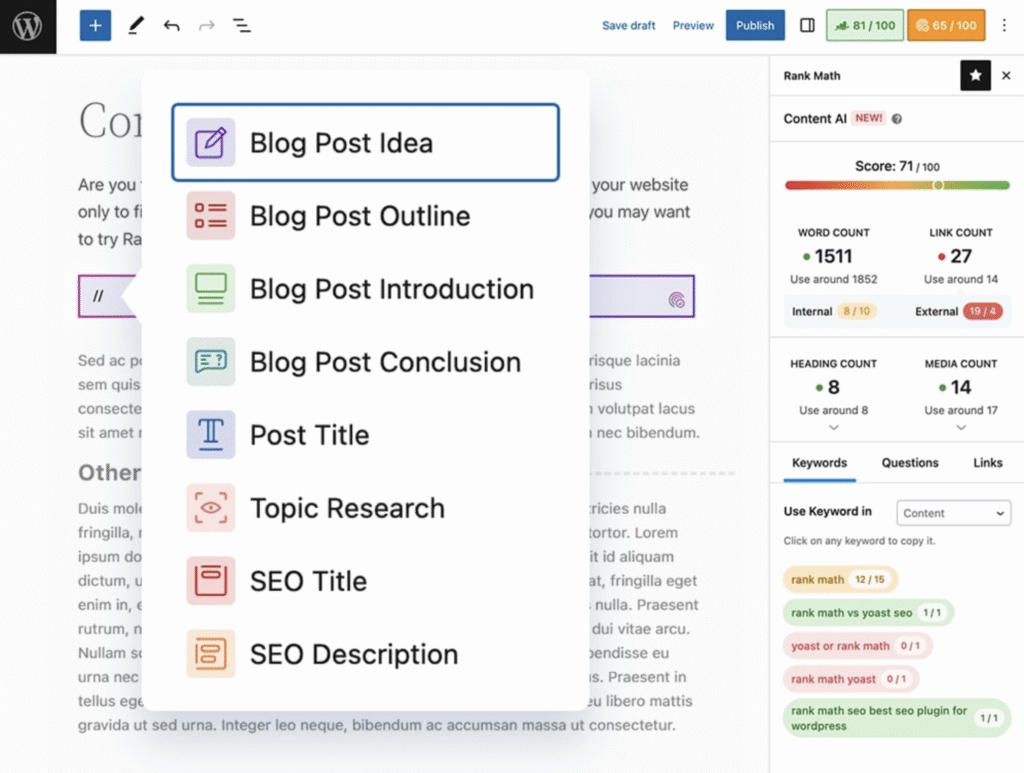Click Save draft

[629, 25]
